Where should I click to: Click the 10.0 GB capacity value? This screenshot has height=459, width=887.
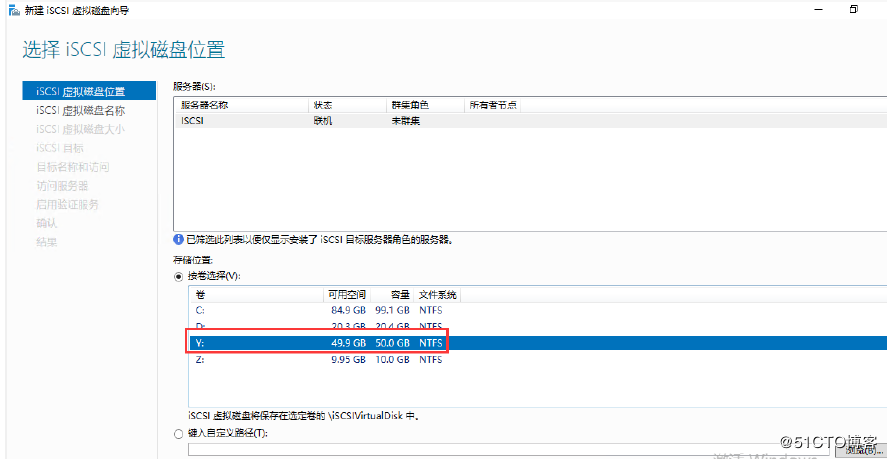click(392, 359)
